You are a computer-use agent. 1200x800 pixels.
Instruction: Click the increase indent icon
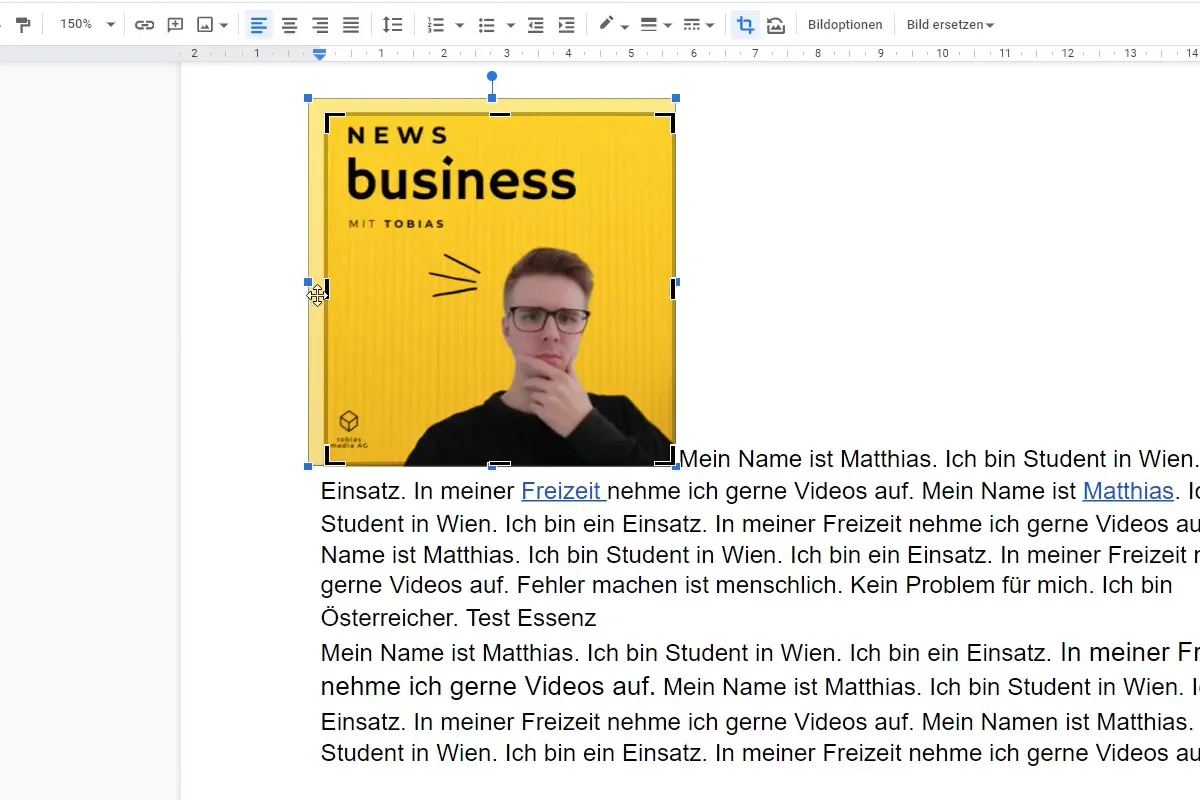coord(566,25)
